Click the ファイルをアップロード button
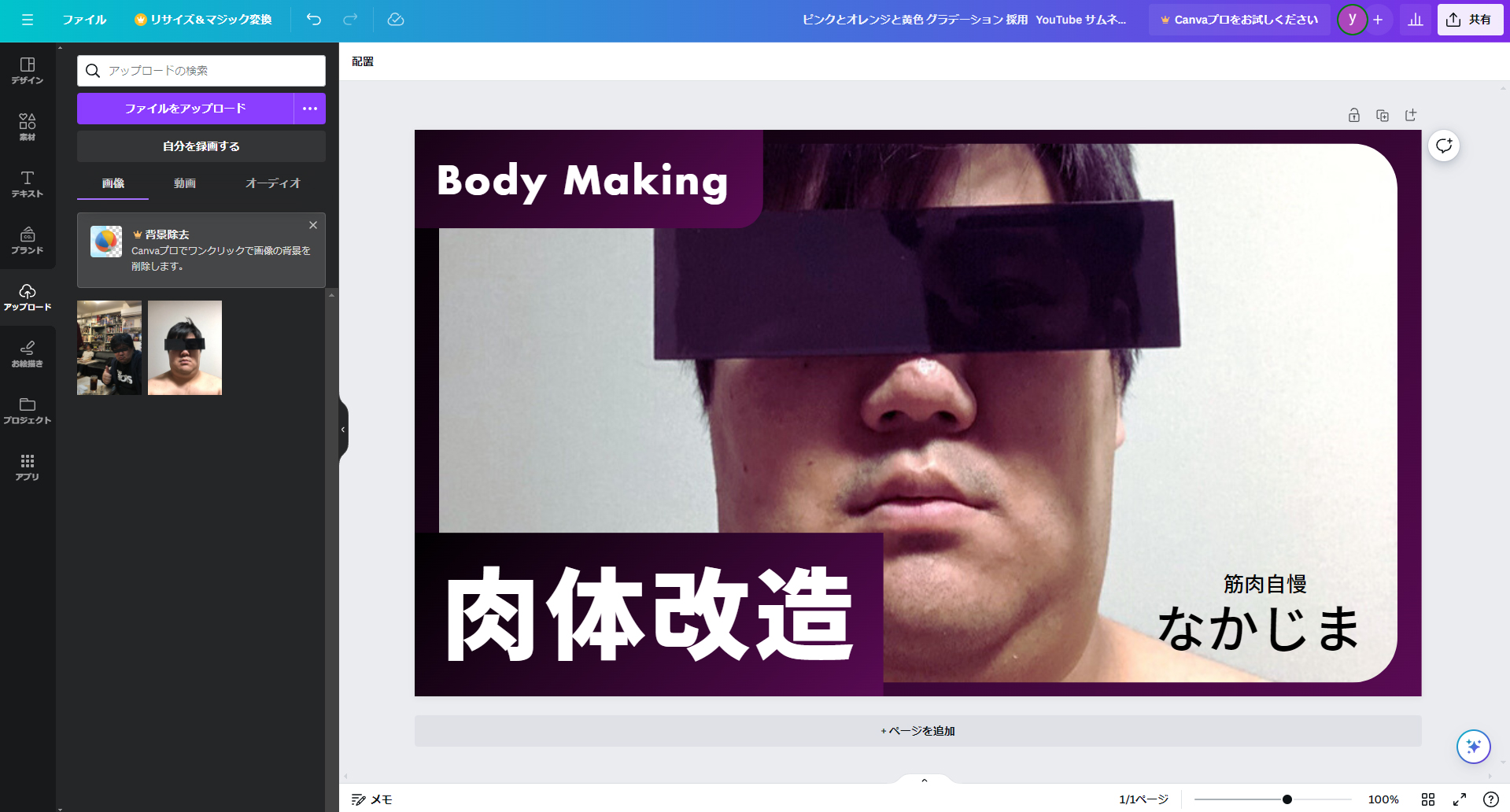The height and width of the screenshot is (812, 1510). click(186, 109)
